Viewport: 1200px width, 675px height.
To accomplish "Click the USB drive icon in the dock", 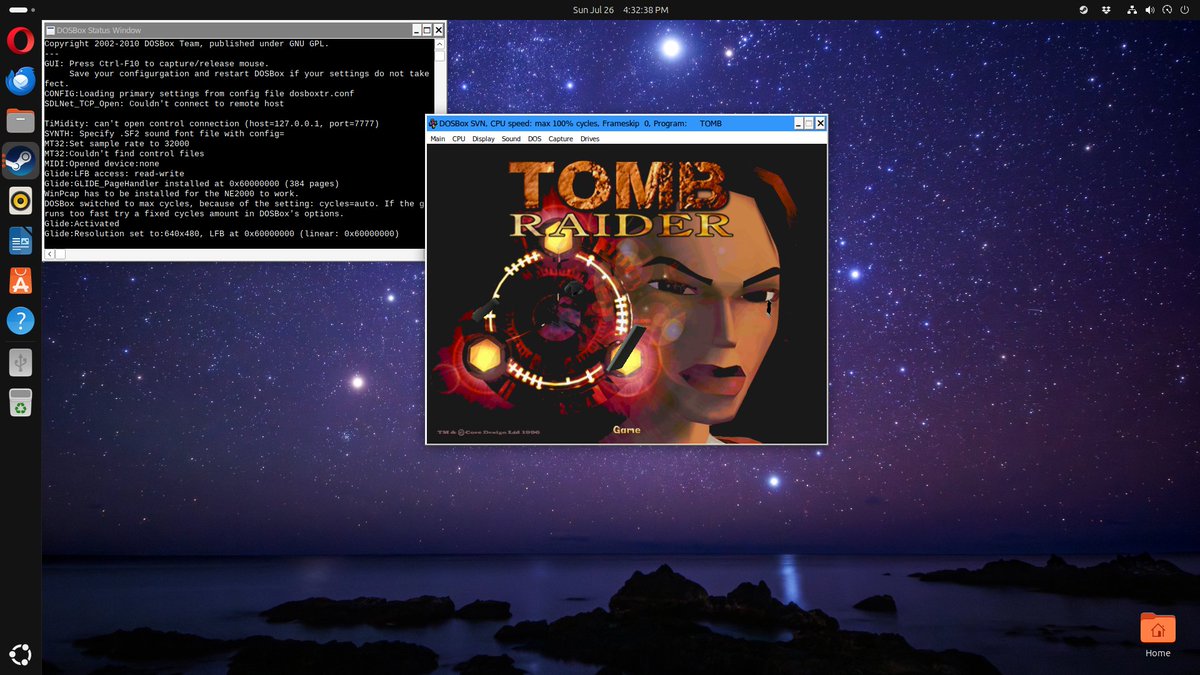I will point(21,362).
